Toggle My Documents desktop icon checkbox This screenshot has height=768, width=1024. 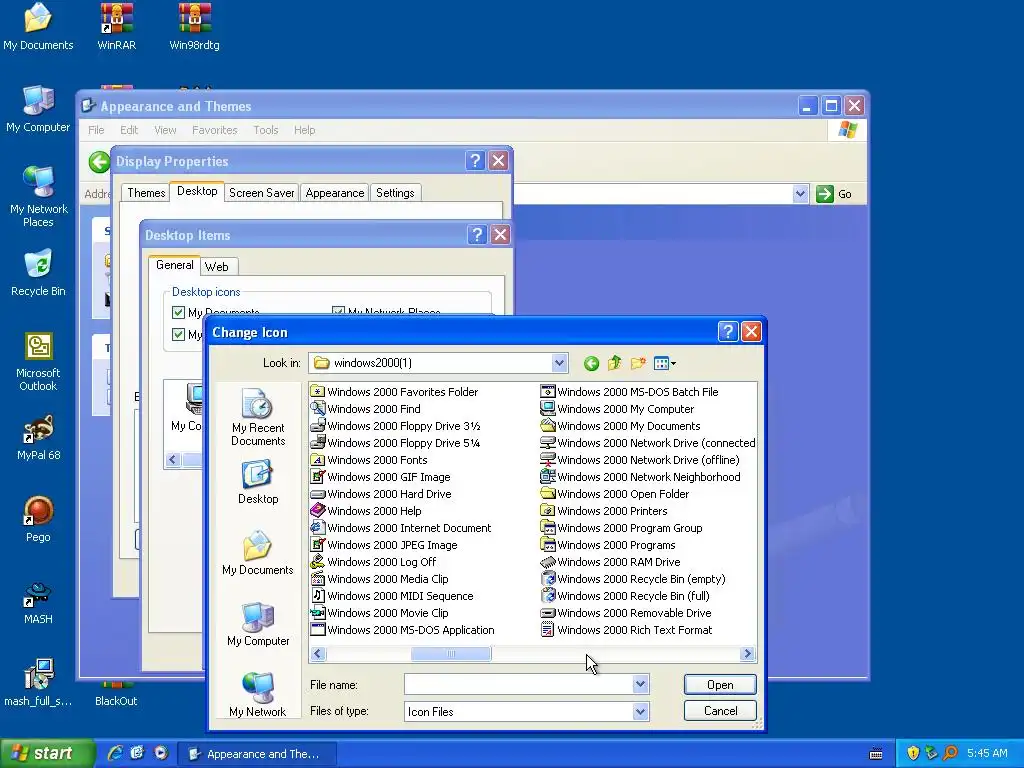click(x=178, y=312)
